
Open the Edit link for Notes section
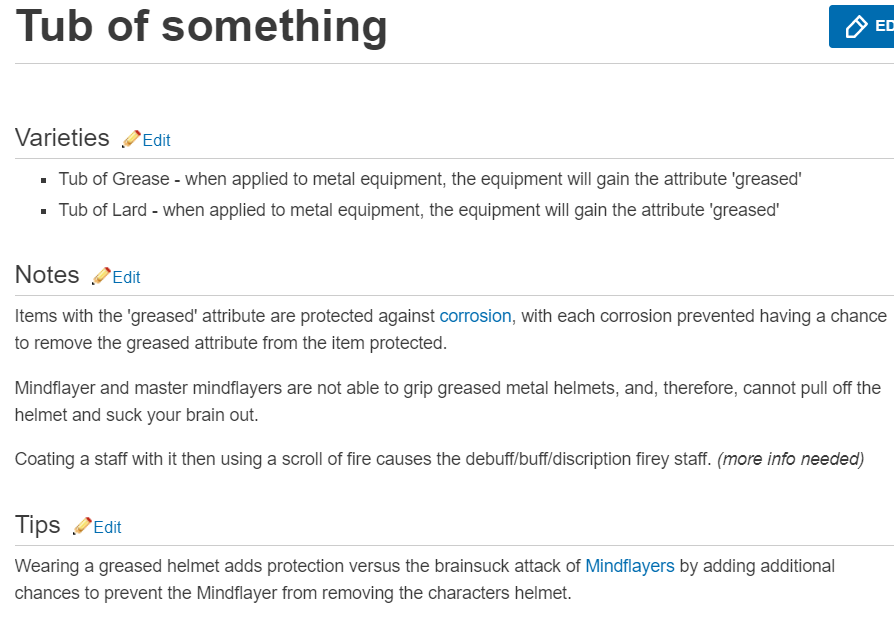(x=126, y=277)
